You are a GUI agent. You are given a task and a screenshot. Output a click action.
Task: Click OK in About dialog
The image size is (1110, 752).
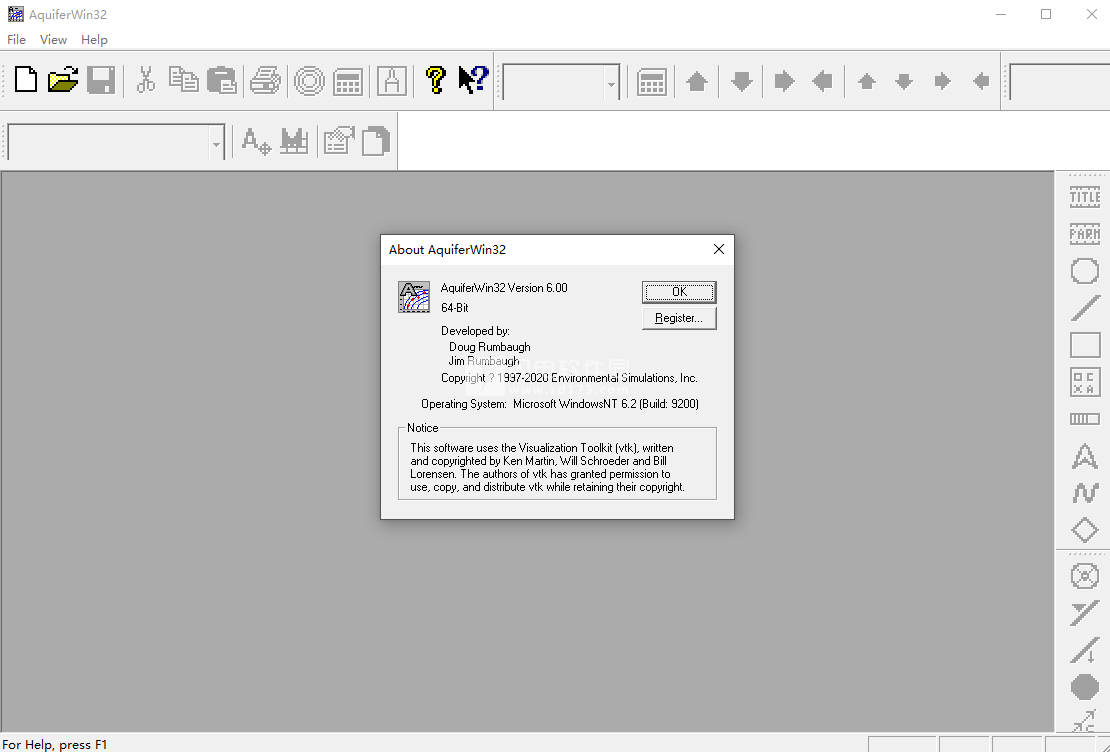click(x=679, y=292)
